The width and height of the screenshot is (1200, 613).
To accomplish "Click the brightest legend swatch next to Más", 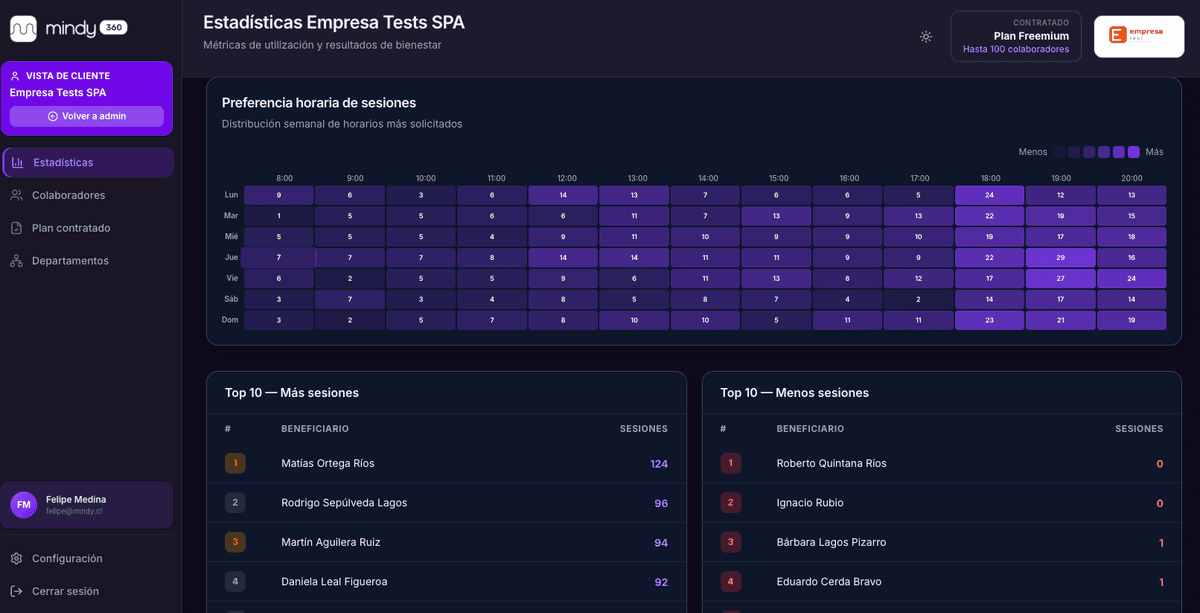I will pyautogui.click(x=1133, y=152).
